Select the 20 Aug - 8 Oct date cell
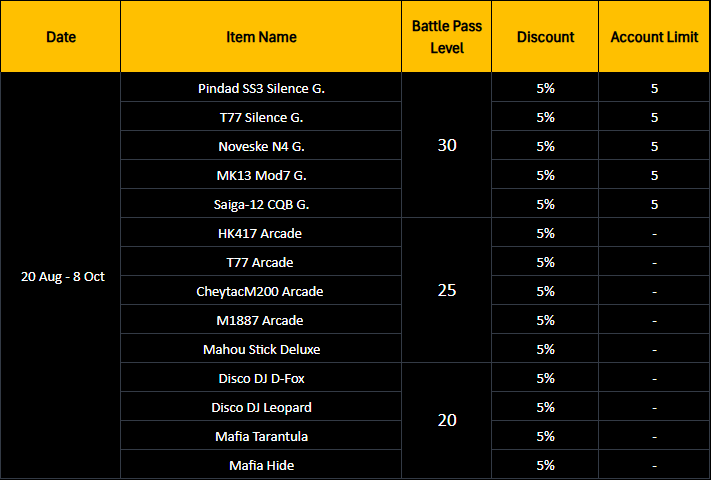 63,276
